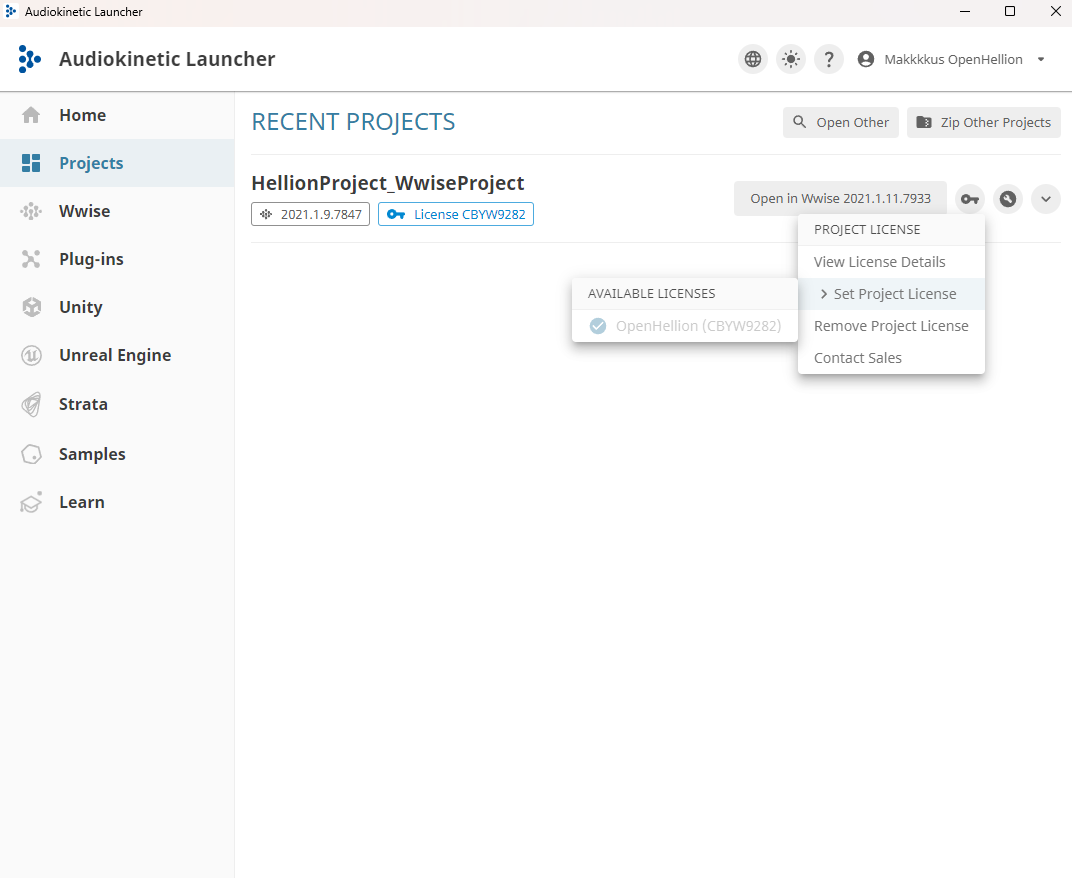
Task: Go to the Home page
Action: coord(117,115)
